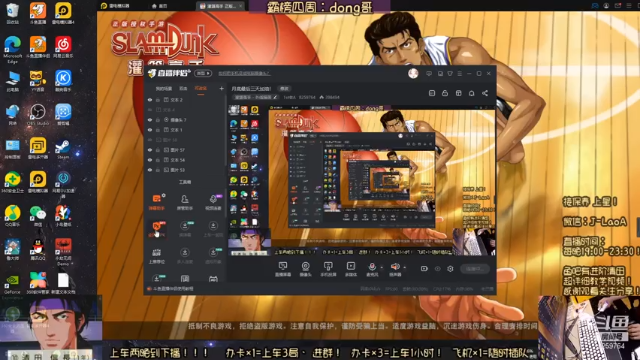Click the start streaming button
Viewport: 640px width, 360px height.
pos(475,269)
